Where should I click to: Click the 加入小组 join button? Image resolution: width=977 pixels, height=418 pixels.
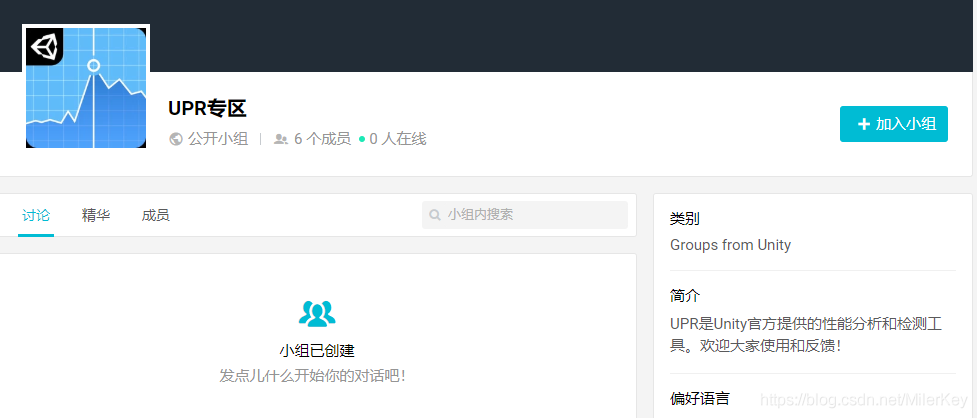894,124
